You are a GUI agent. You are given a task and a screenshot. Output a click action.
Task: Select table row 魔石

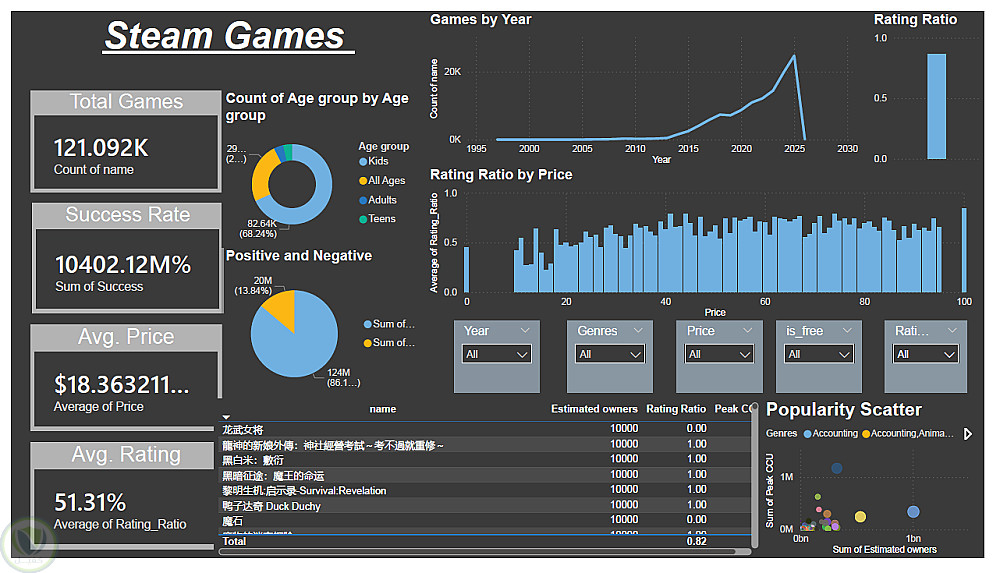tap(485, 520)
